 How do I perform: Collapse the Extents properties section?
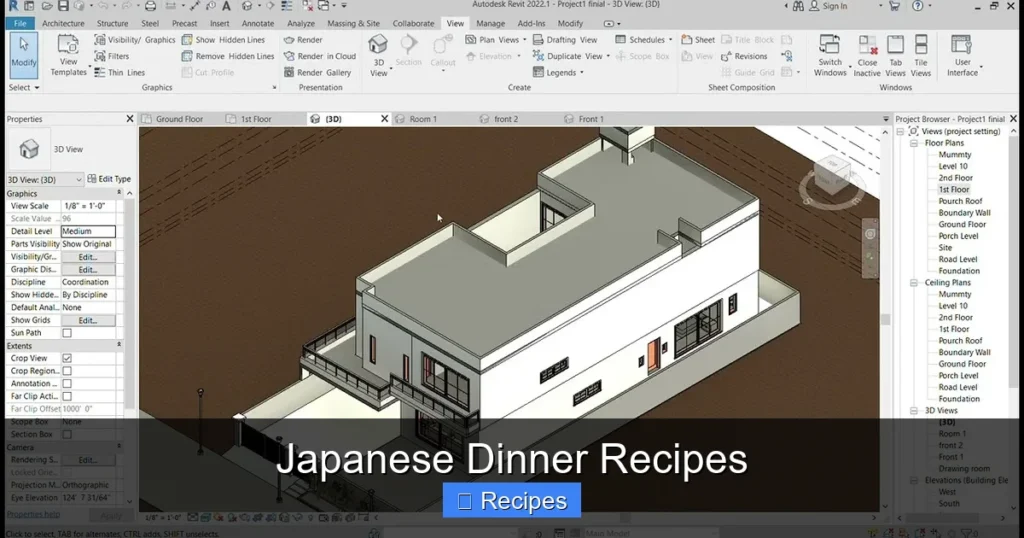coord(119,345)
